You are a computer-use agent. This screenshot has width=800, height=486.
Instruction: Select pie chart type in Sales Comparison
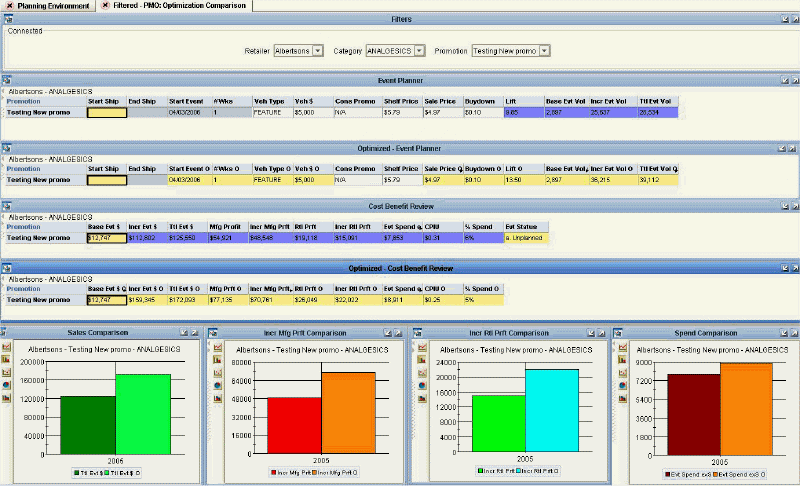point(6,385)
